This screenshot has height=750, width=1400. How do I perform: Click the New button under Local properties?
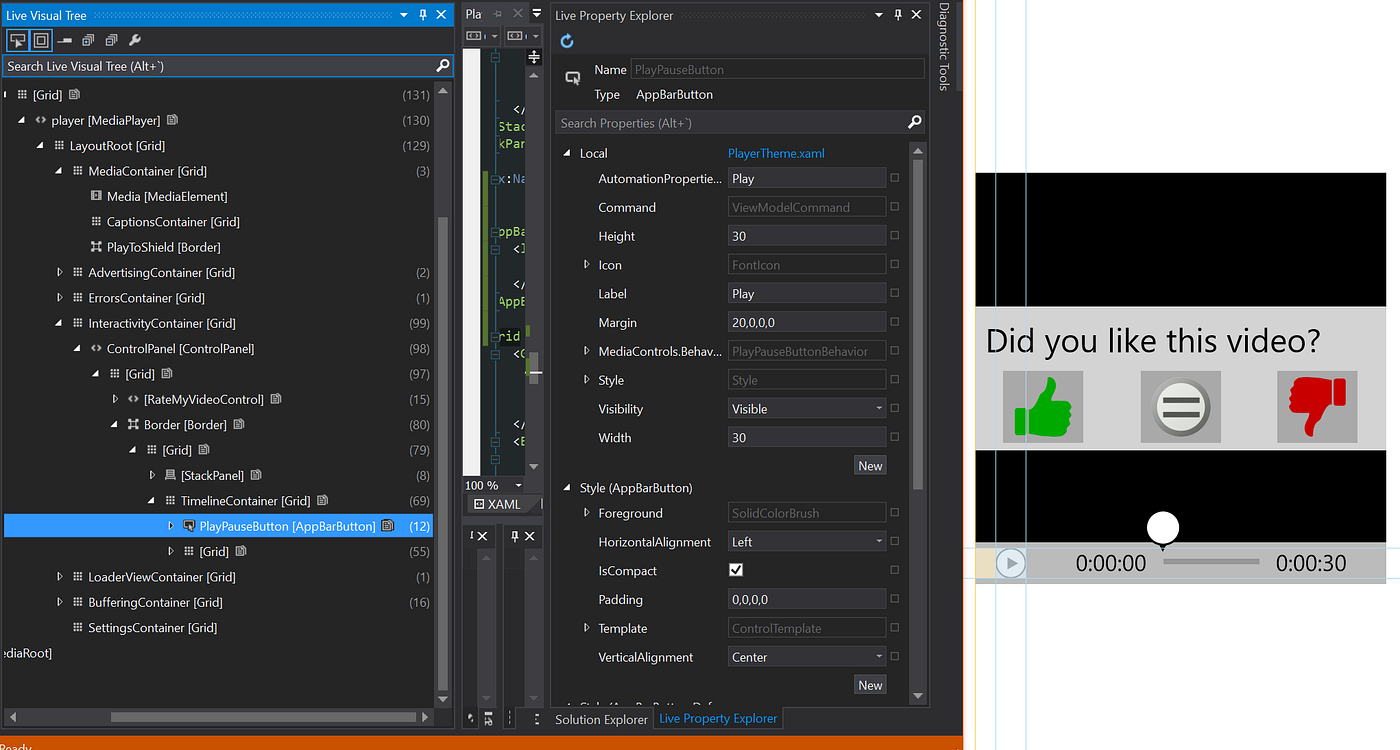coord(869,464)
